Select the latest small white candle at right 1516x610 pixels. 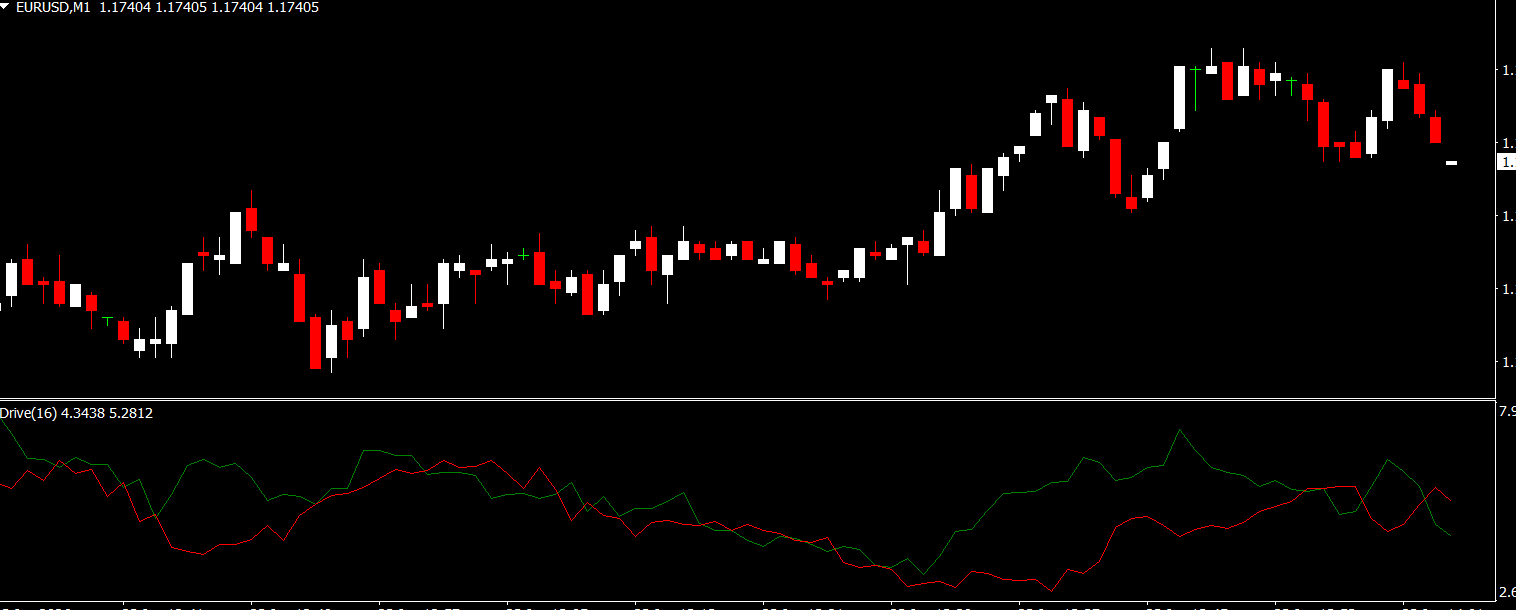[1451, 162]
